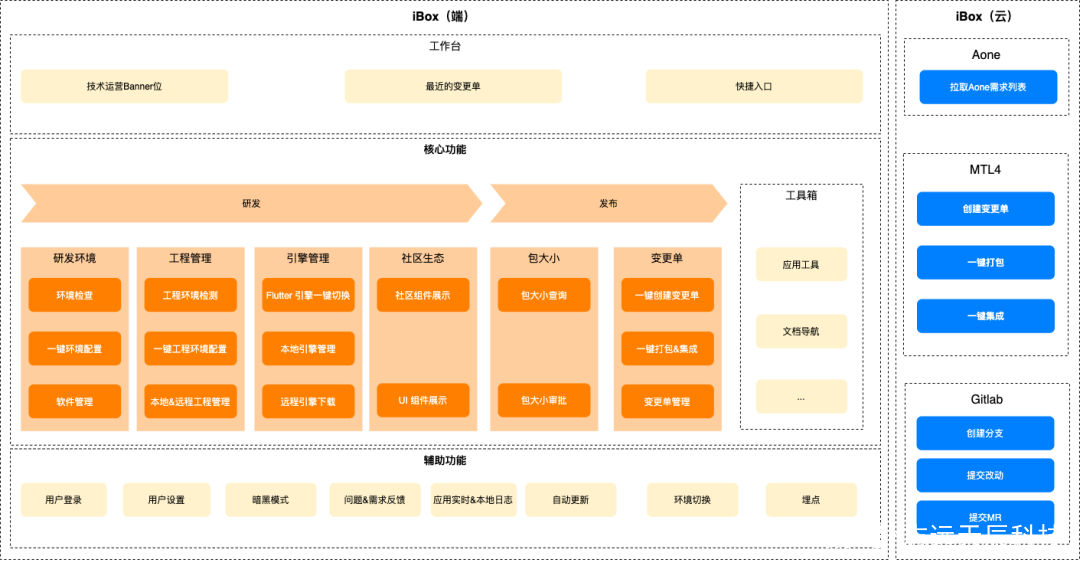
Task: Click the 工具箱 heading
Action: point(801,196)
